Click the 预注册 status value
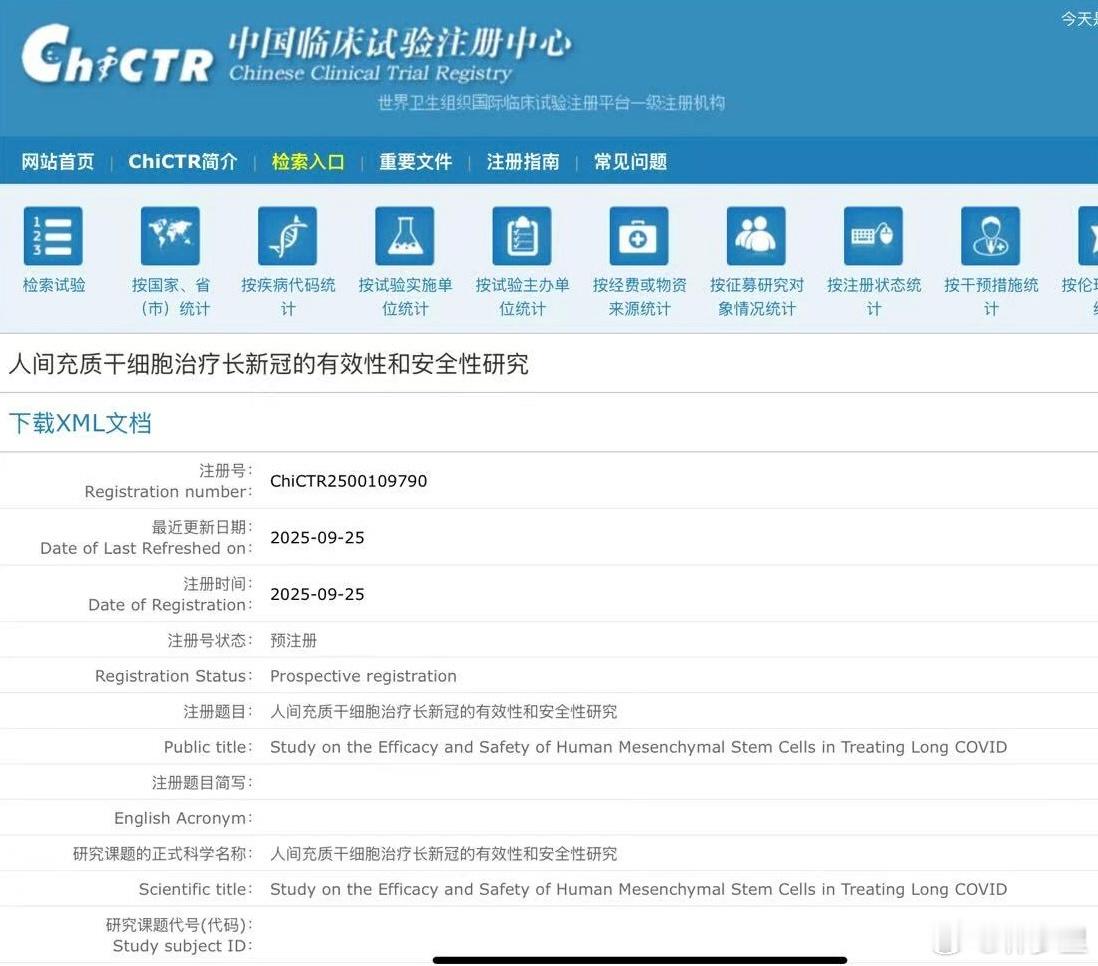1098x966 pixels. (x=293, y=640)
